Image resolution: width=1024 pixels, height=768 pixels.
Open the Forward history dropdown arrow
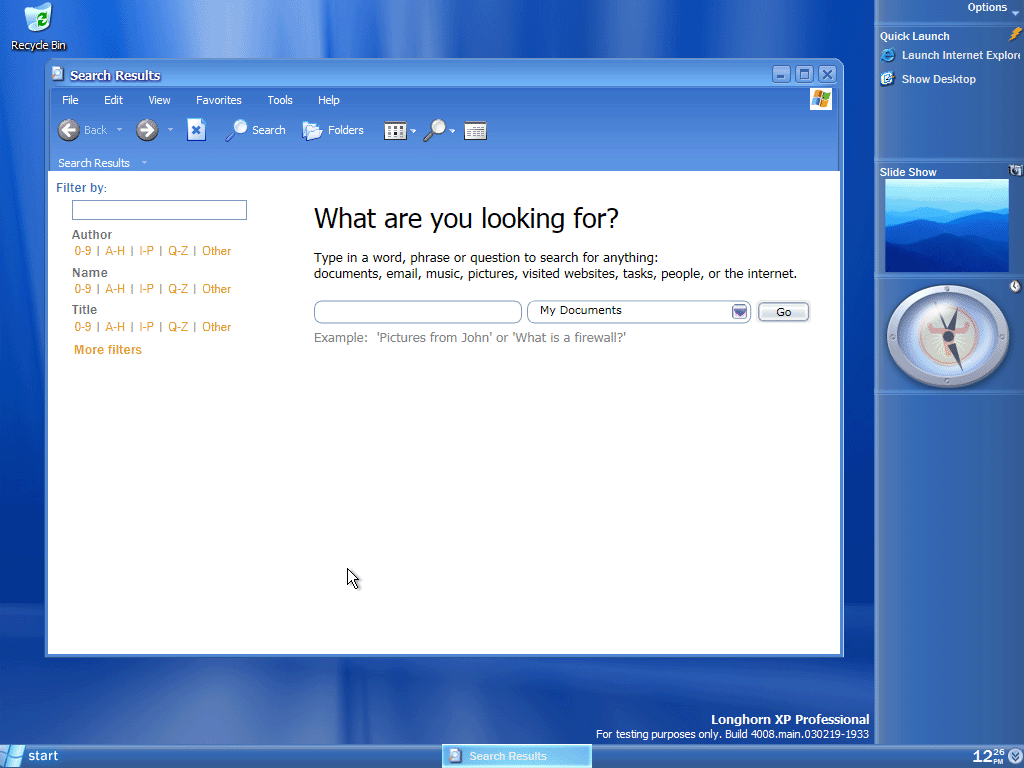point(170,130)
